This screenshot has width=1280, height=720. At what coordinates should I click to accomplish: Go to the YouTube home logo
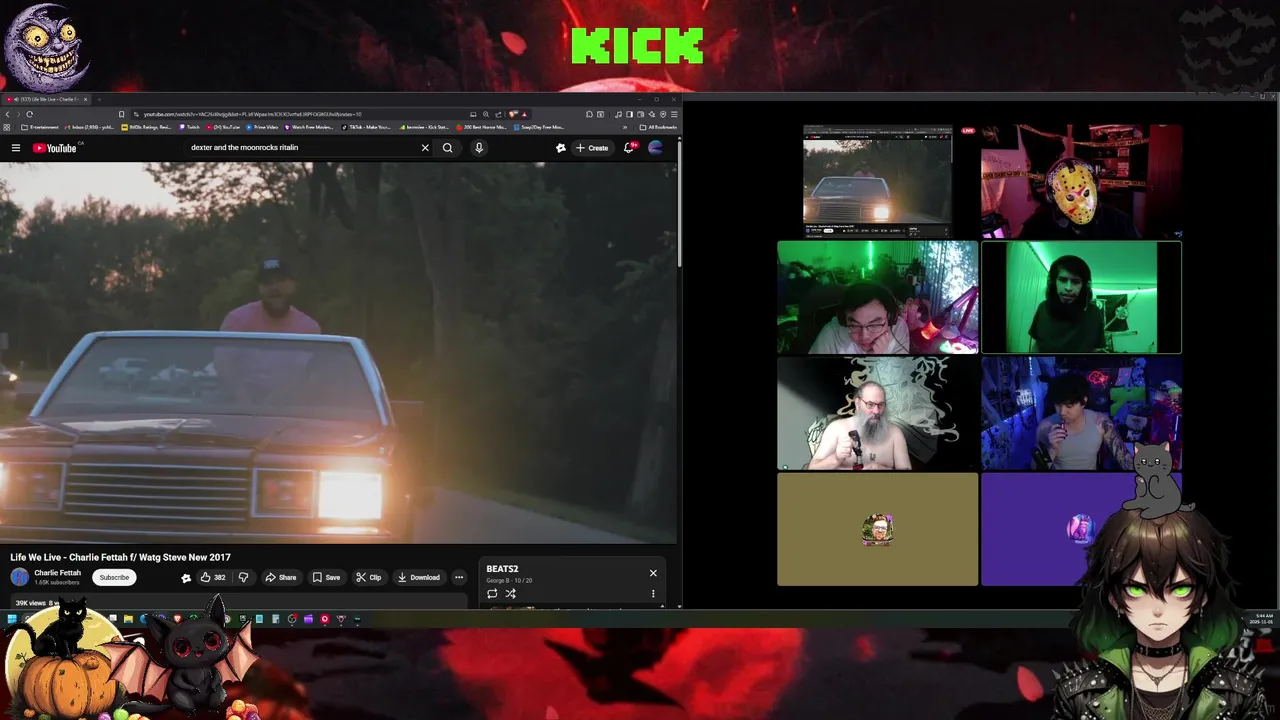point(54,148)
